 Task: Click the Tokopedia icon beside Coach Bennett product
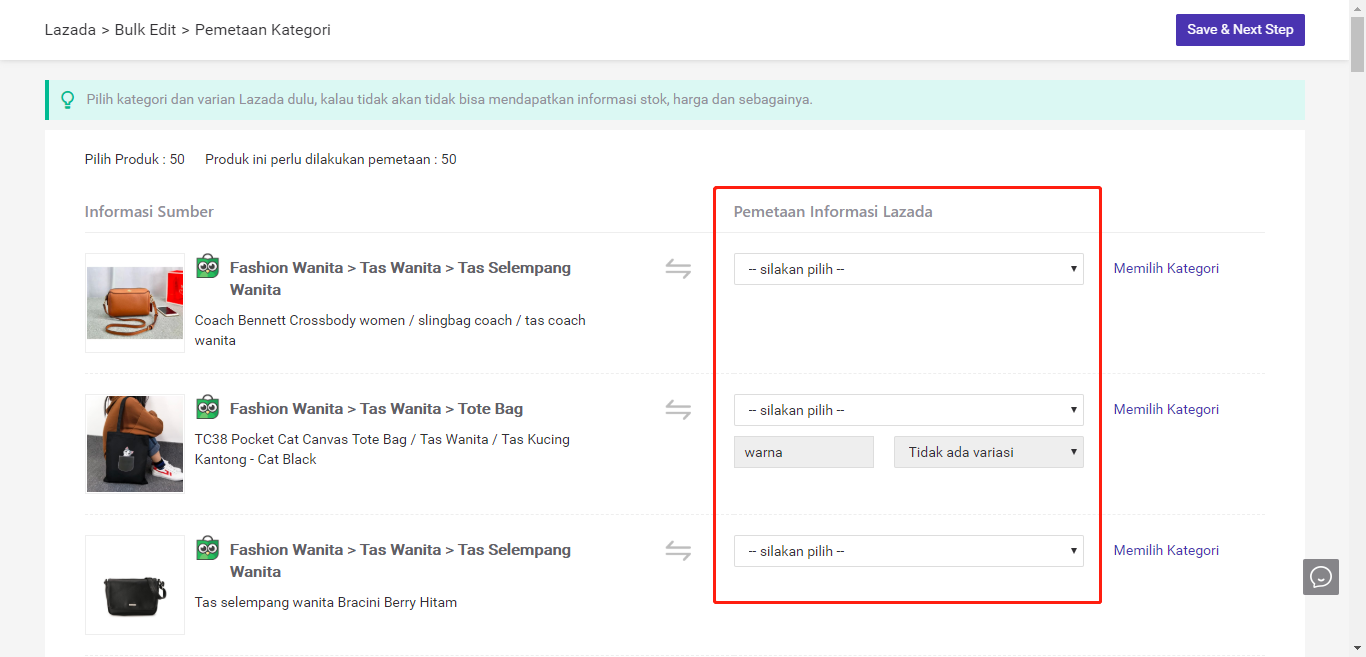click(x=207, y=265)
